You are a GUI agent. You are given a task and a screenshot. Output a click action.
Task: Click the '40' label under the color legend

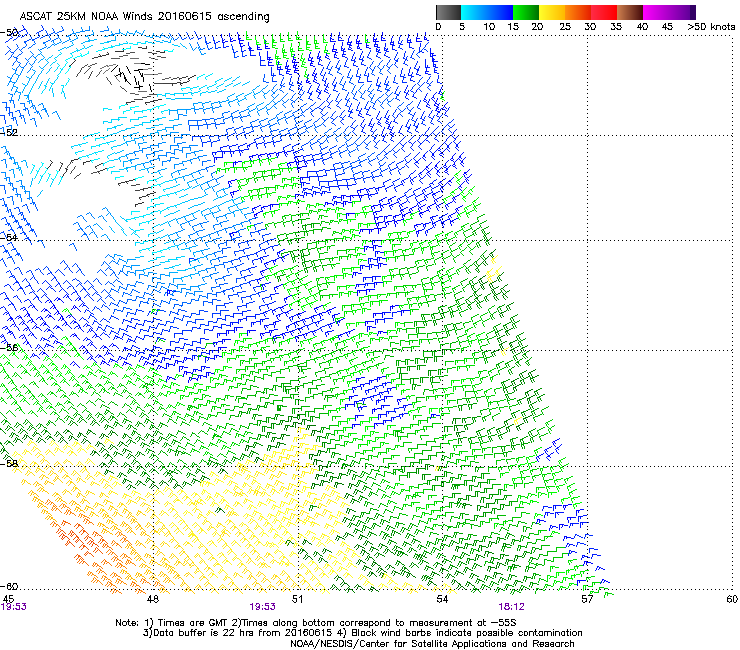click(642, 27)
